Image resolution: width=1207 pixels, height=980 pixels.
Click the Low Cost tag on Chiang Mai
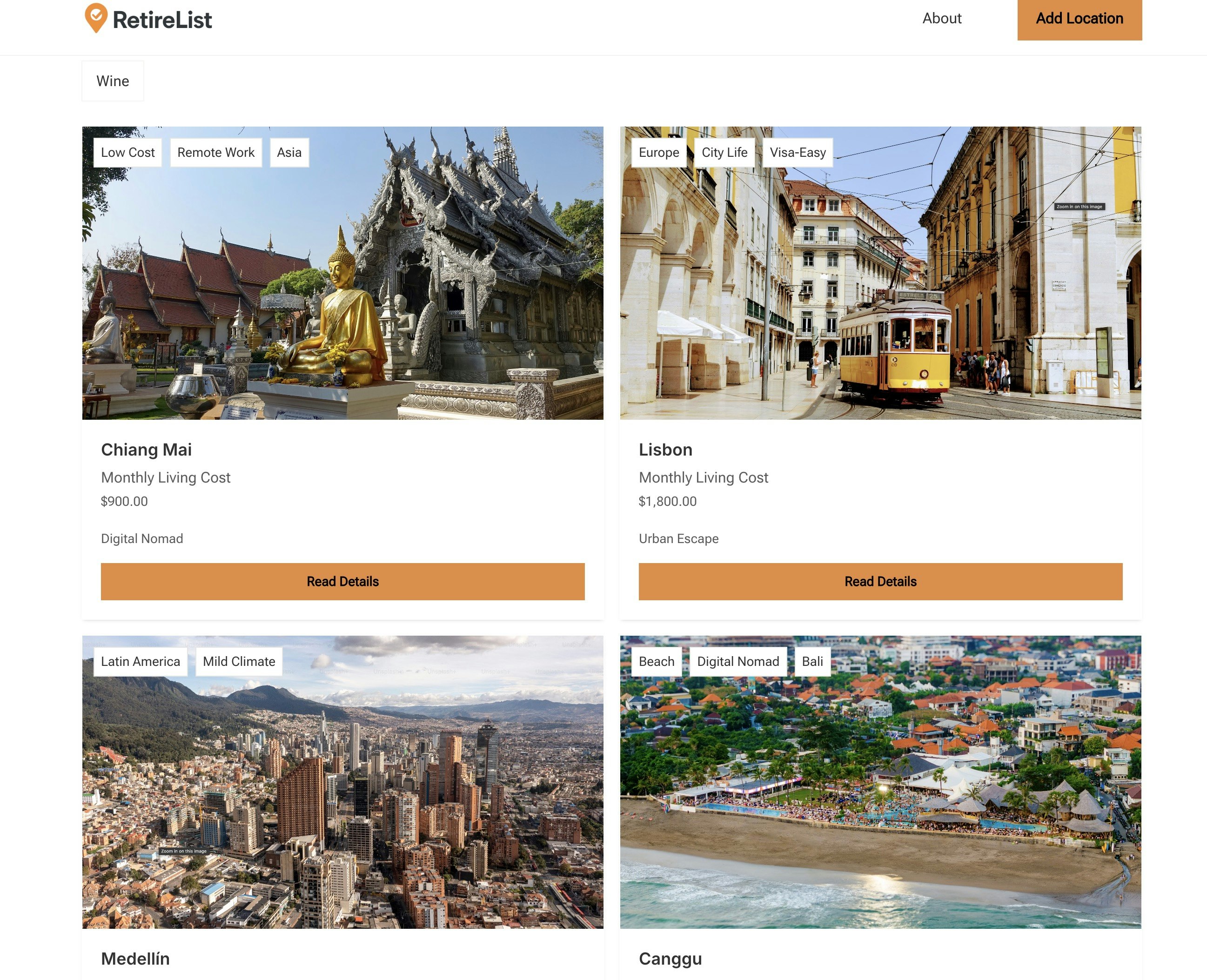click(127, 153)
